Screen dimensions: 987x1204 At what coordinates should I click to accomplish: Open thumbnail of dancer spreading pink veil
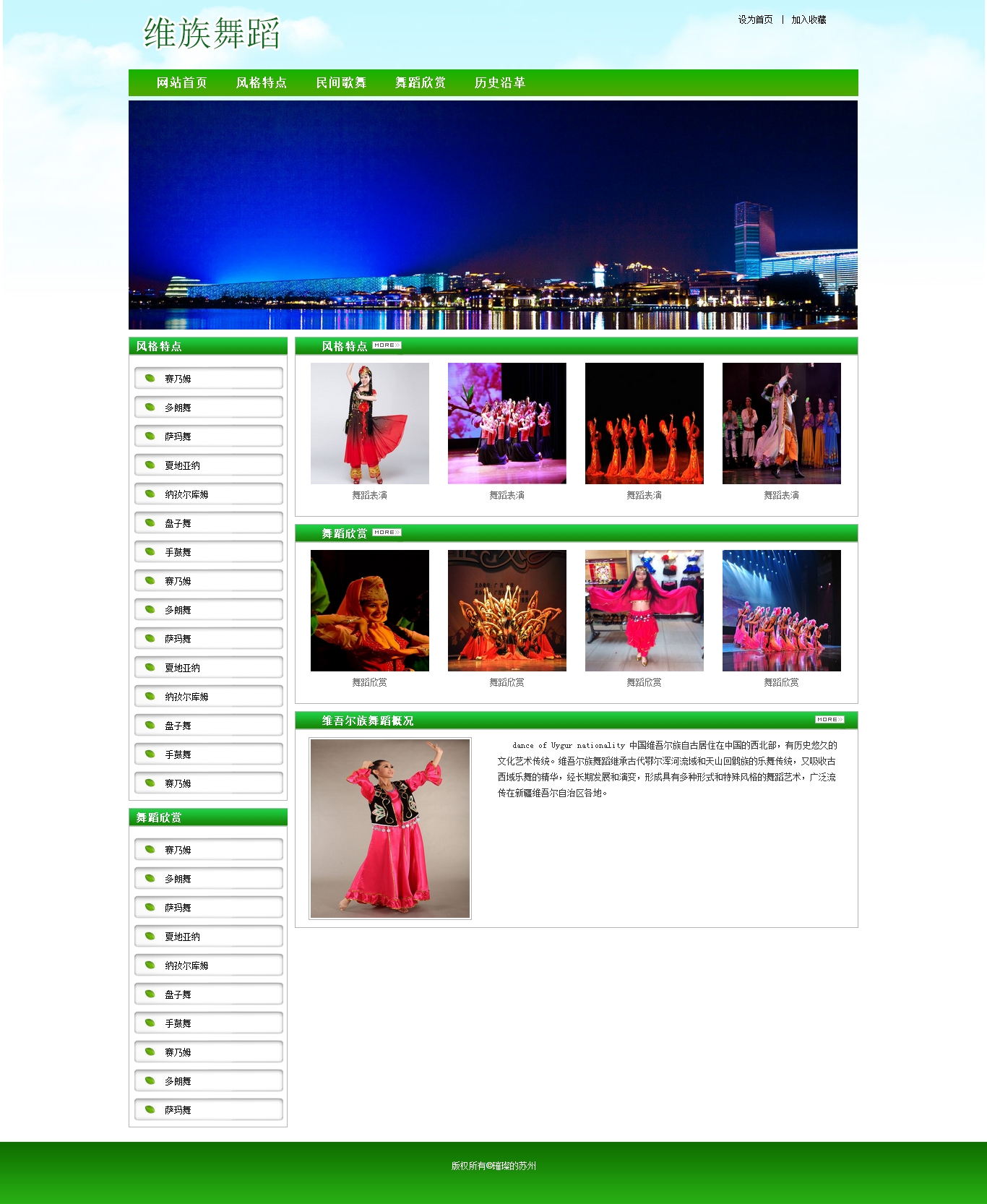click(x=644, y=611)
